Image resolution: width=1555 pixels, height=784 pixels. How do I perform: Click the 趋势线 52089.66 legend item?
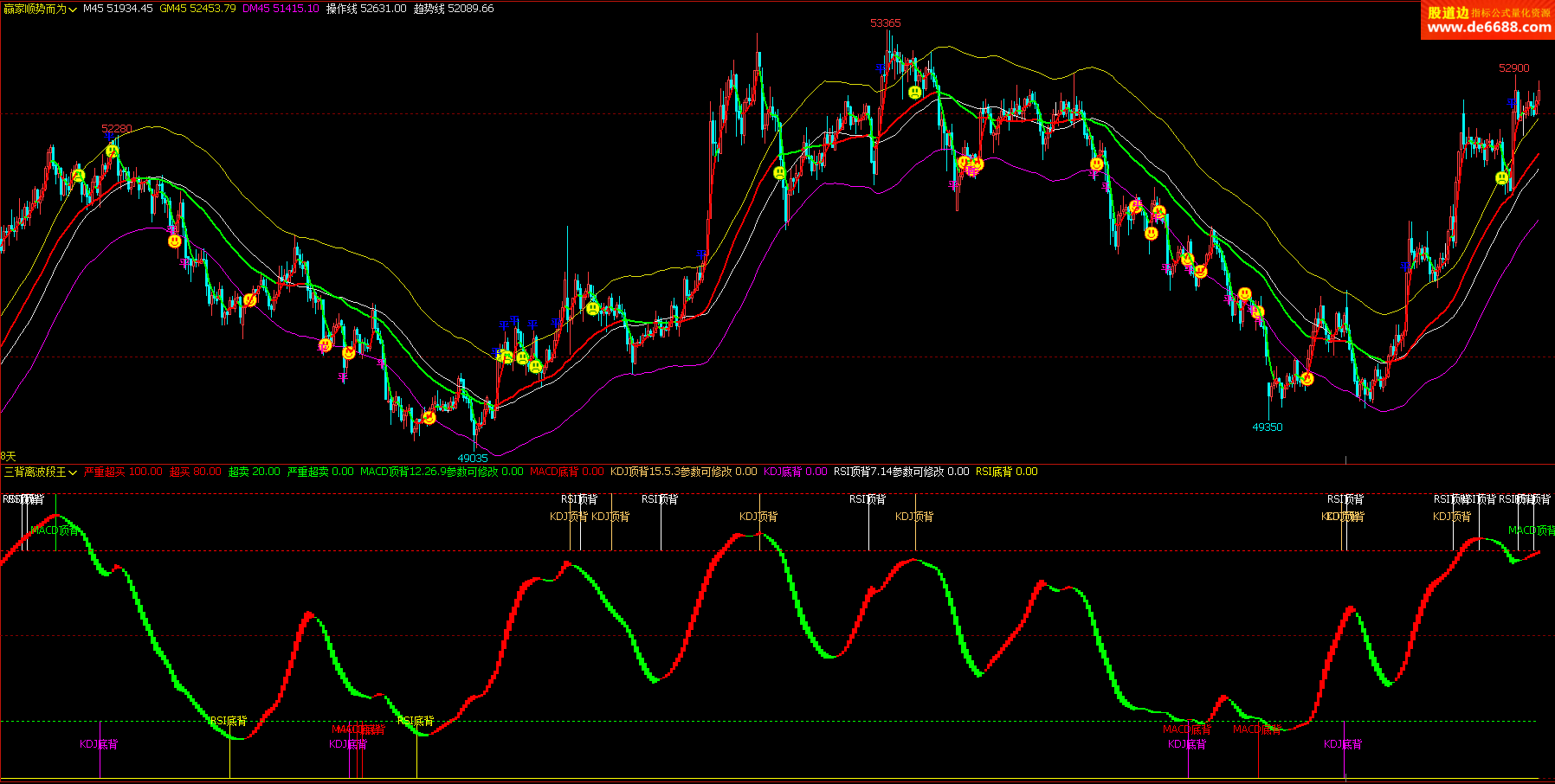pyautogui.click(x=453, y=9)
